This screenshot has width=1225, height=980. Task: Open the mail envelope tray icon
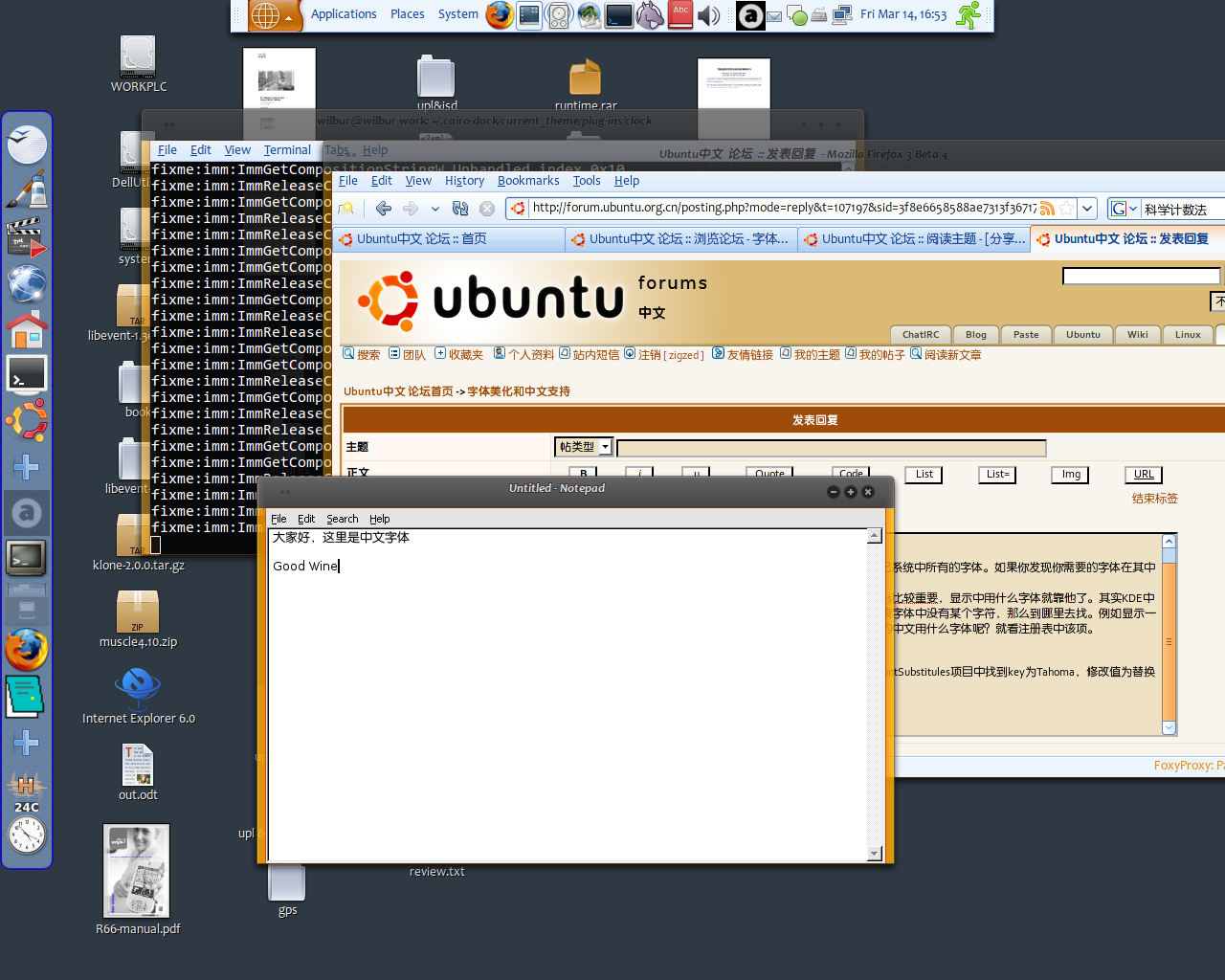pyautogui.click(x=774, y=15)
